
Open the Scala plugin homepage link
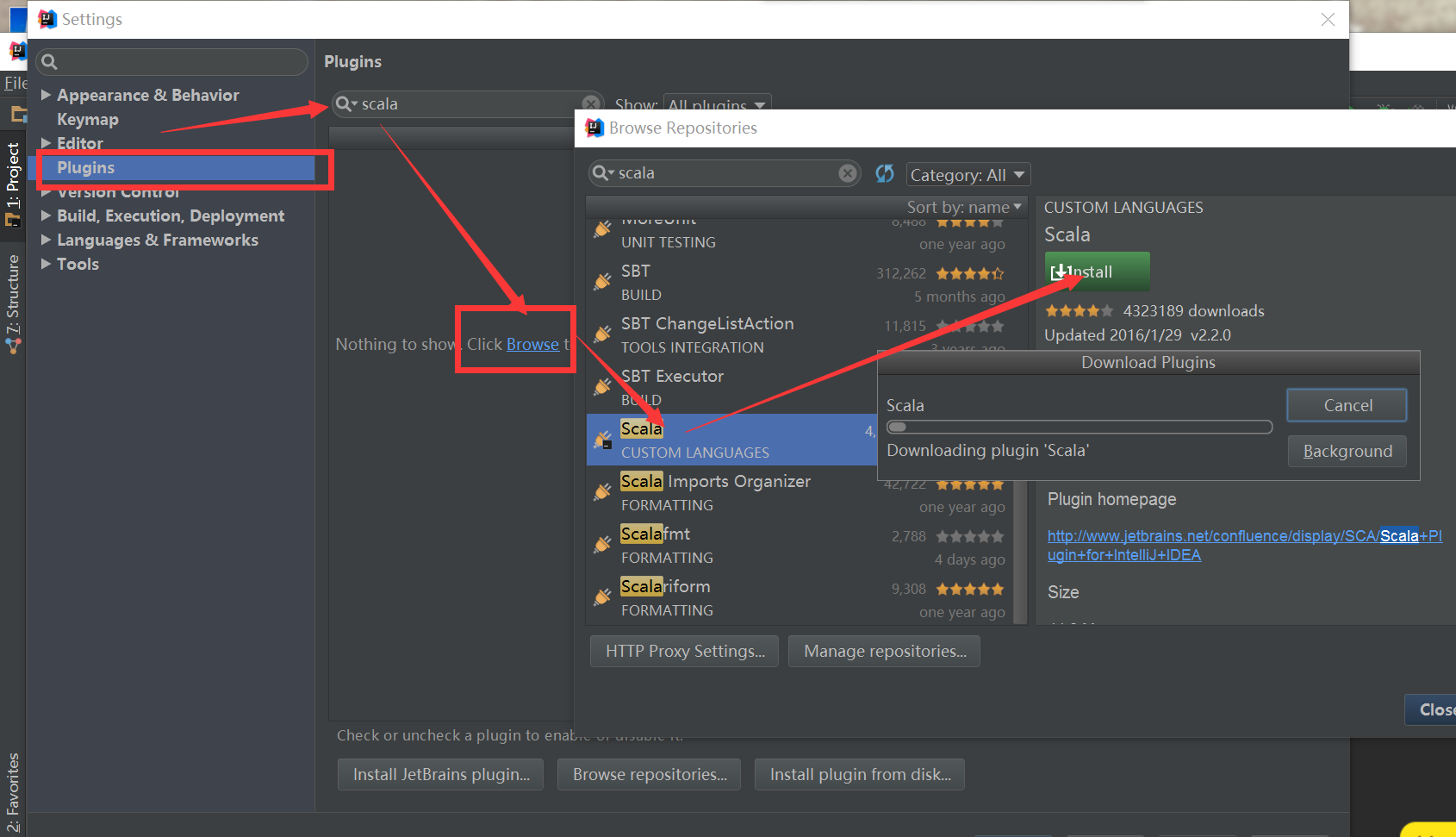click(1244, 545)
